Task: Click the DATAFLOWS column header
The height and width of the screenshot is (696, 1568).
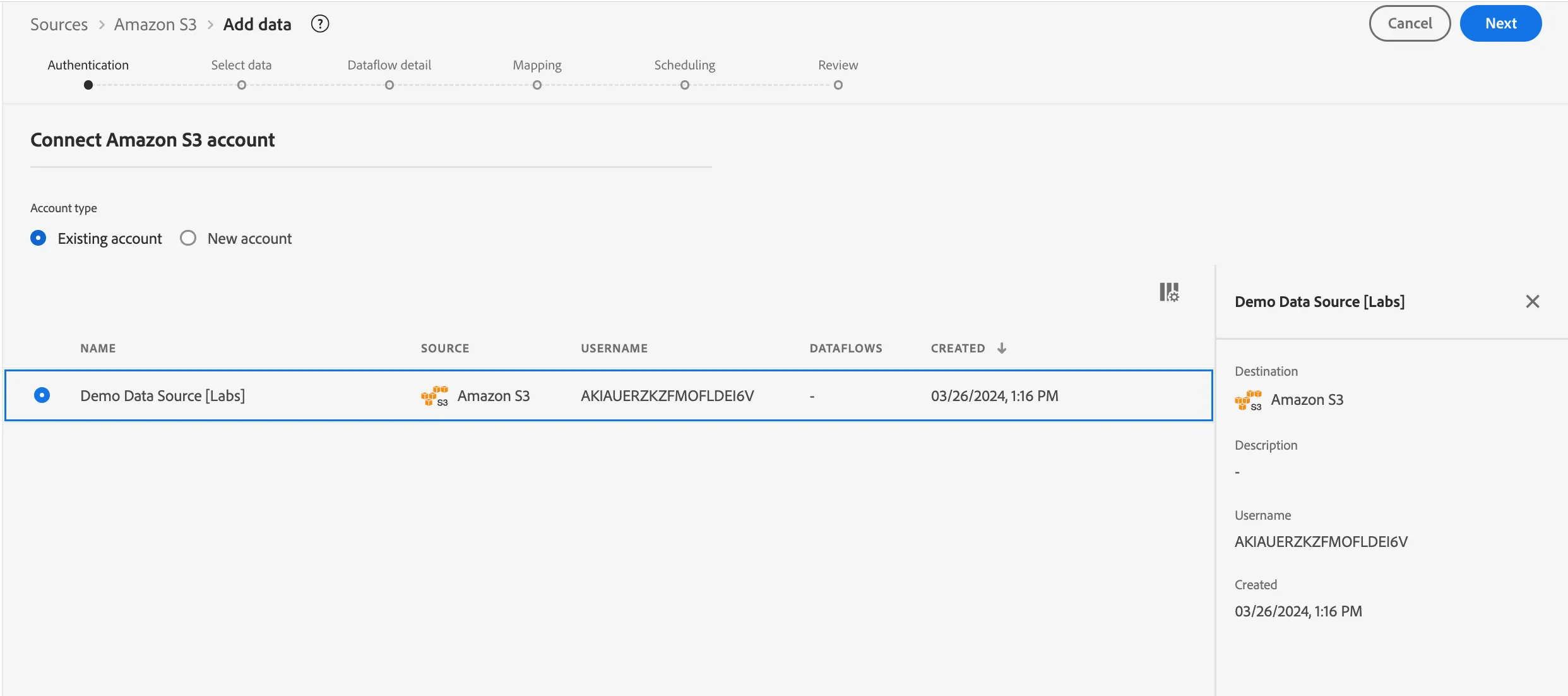Action: [846, 348]
